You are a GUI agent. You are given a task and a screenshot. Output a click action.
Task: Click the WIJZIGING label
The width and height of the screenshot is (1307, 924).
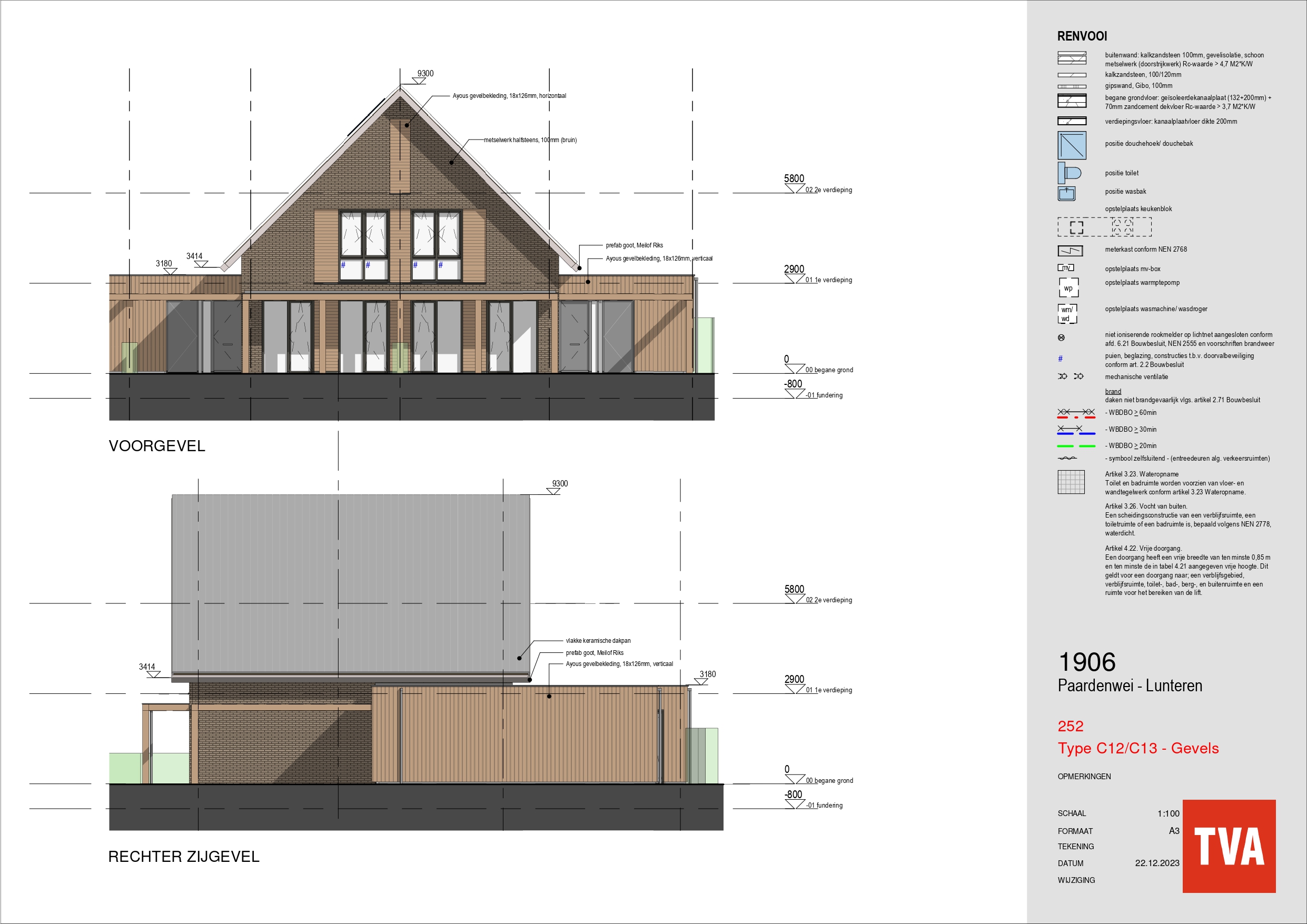[1076, 880]
